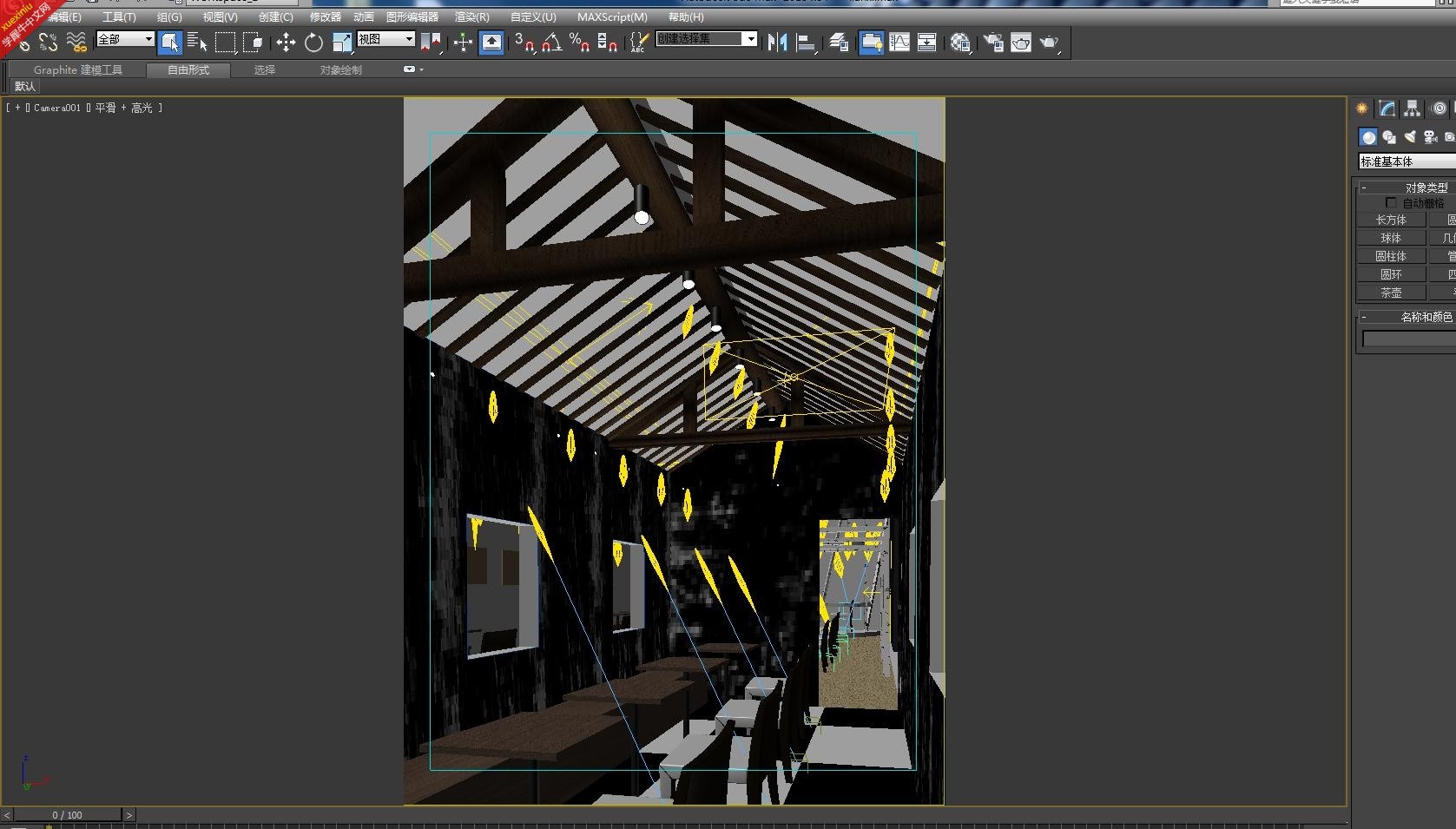The image size is (1456, 829).
Task: Click the Bind to Space Warp icon
Action: tap(76, 42)
